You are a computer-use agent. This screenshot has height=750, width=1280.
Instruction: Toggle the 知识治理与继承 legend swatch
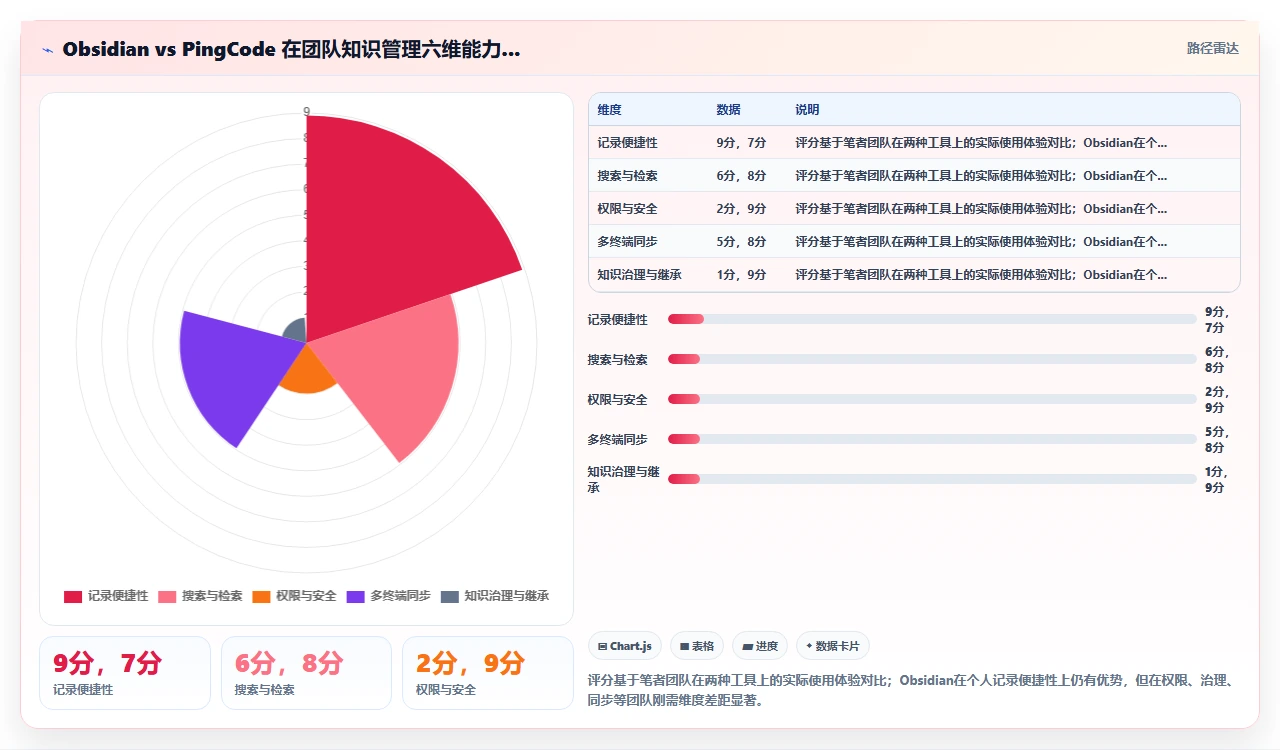click(x=449, y=596)
